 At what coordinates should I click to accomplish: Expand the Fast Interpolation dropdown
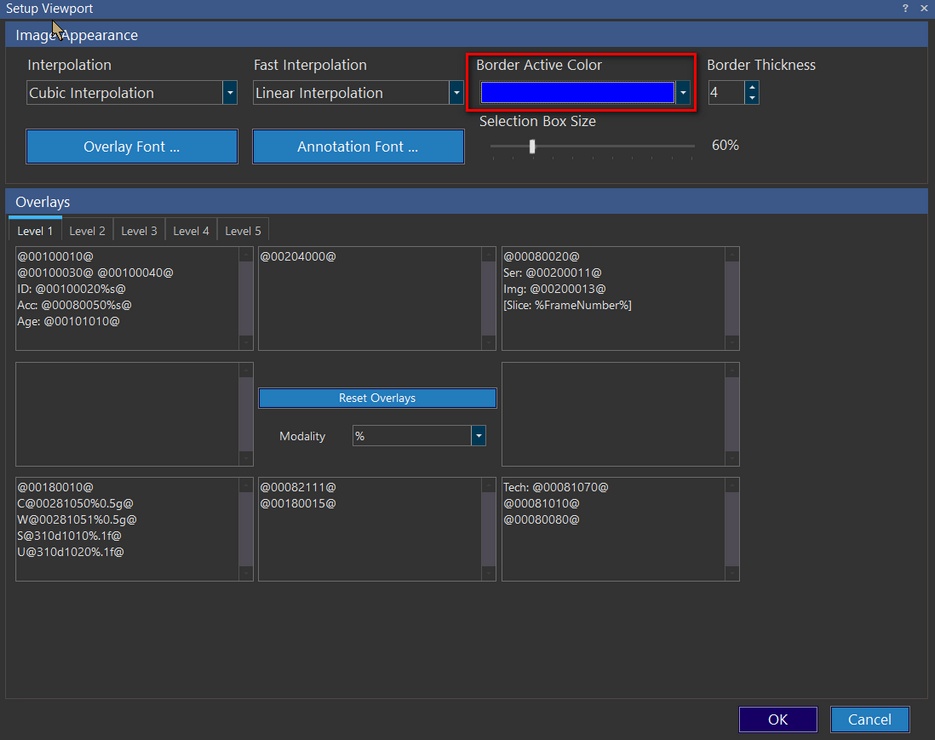(456, 93)
